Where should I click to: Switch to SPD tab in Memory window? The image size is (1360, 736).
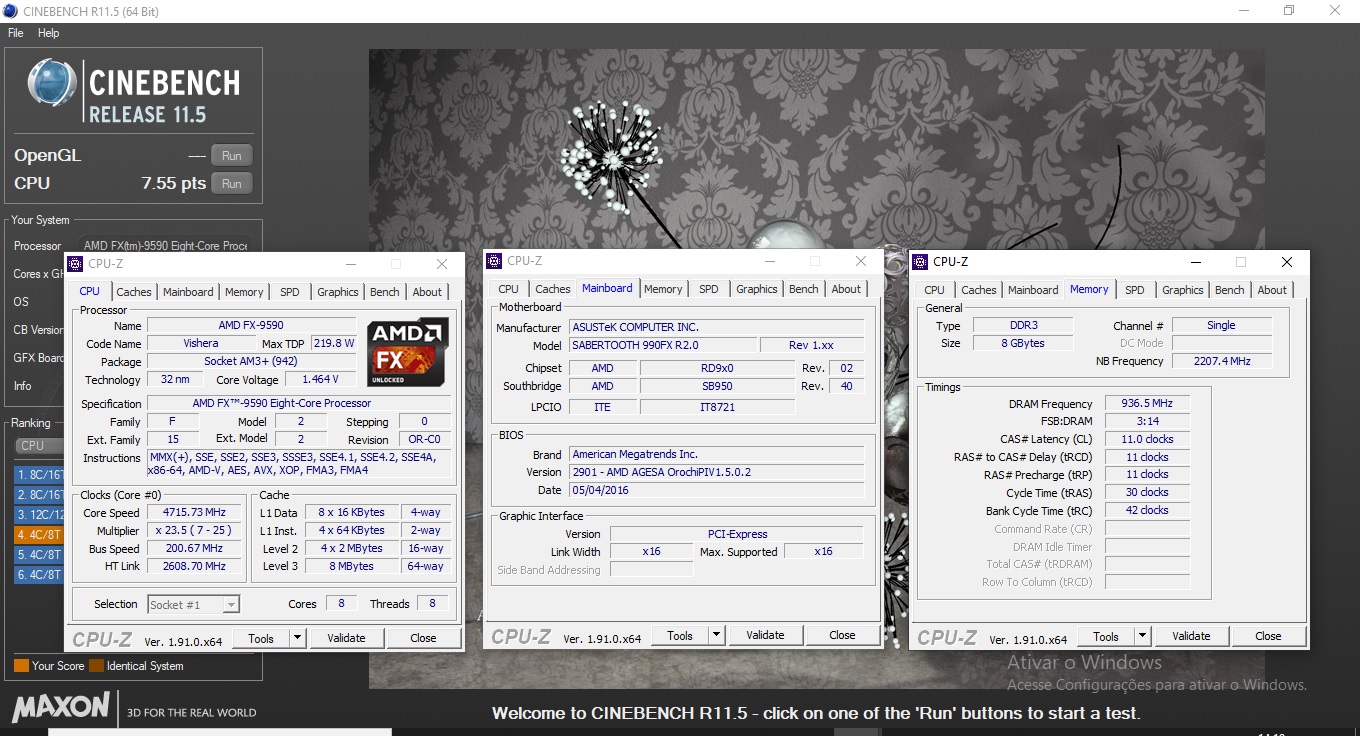(1135, 290)
